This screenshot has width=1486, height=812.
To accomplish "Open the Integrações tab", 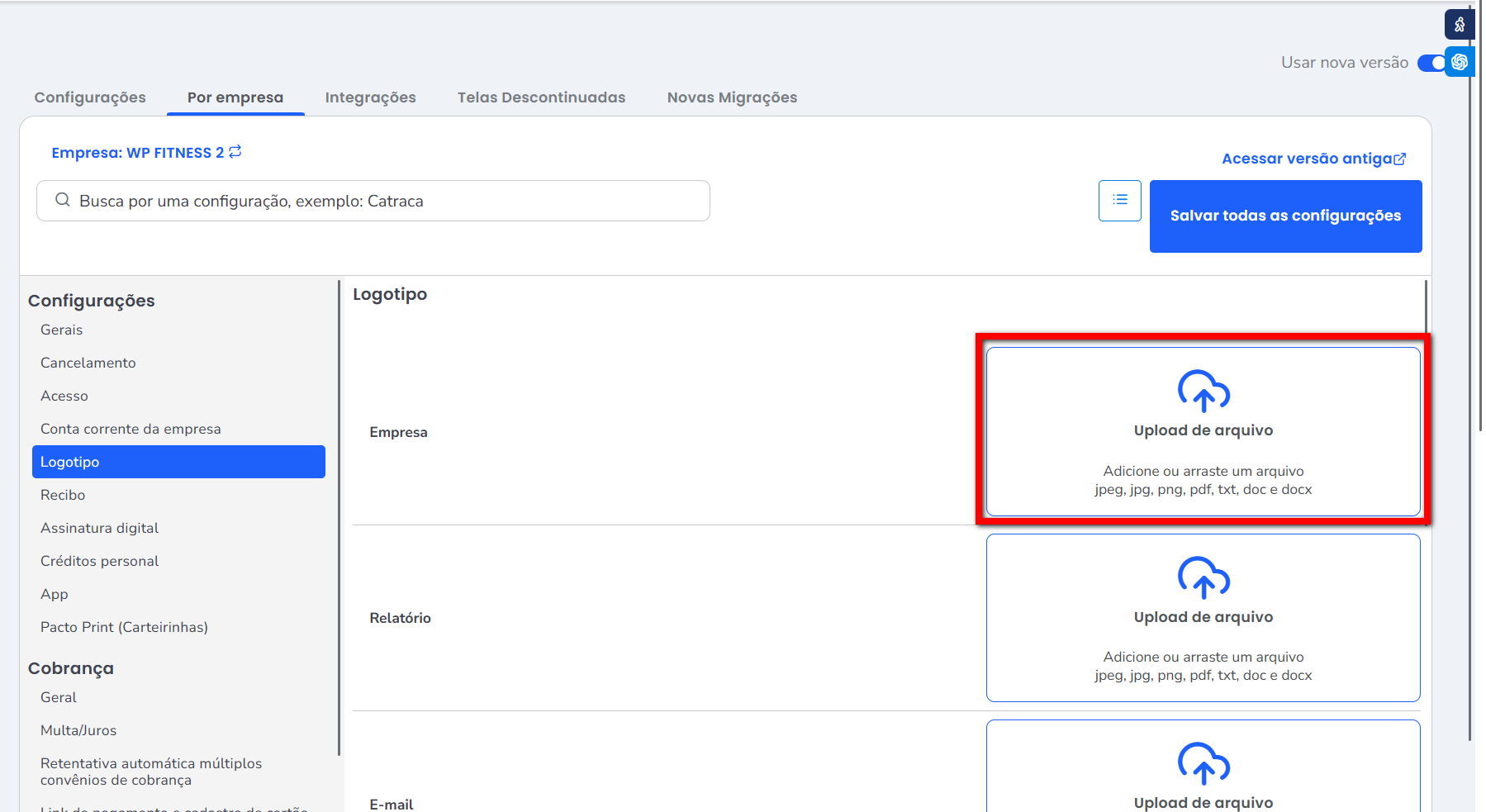I will click(370, 97).
